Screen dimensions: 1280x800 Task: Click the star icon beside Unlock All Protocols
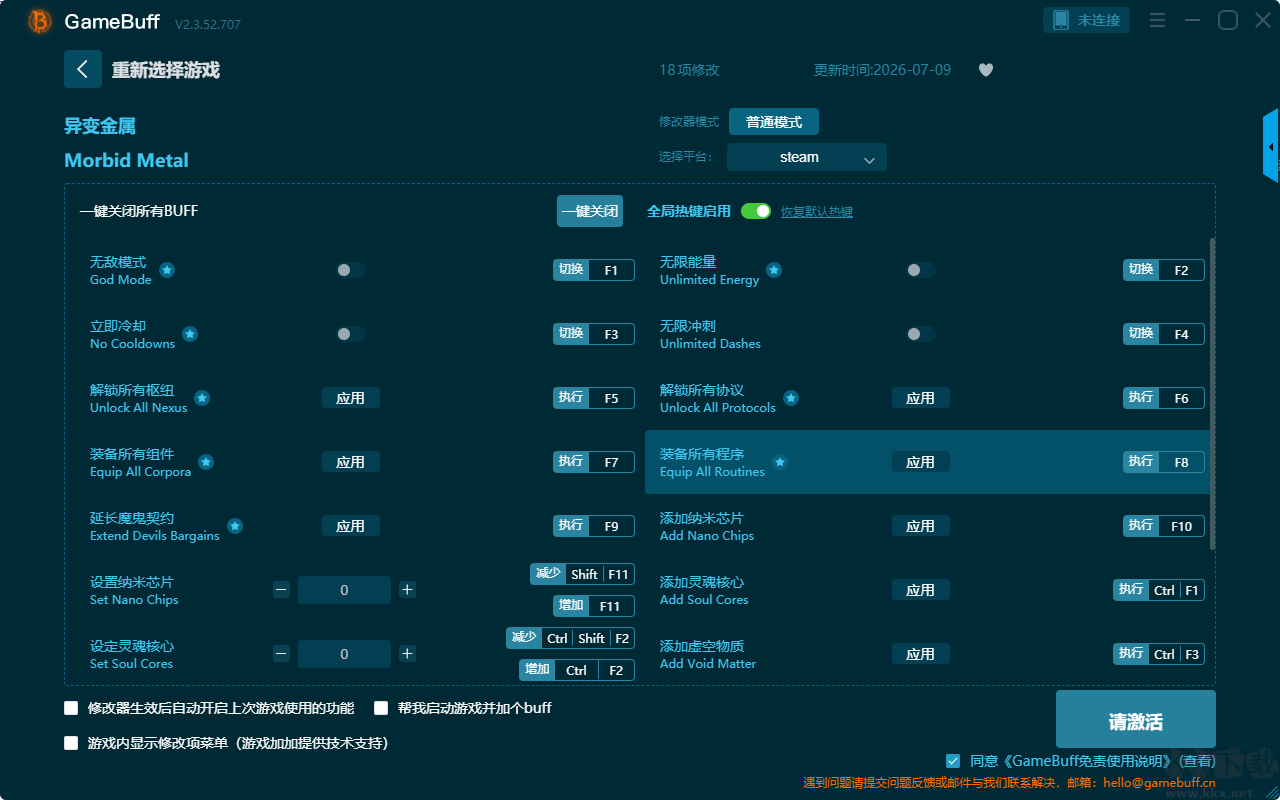tap(791, 398)
